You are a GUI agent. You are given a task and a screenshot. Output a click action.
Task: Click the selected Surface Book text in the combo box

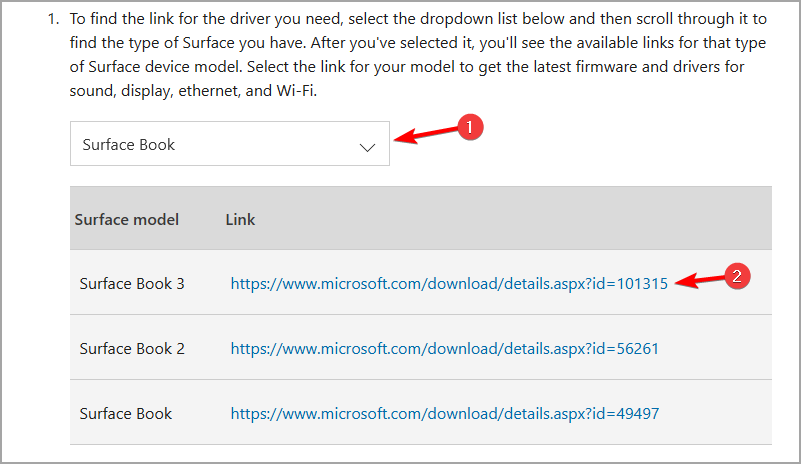pos(129,144)
